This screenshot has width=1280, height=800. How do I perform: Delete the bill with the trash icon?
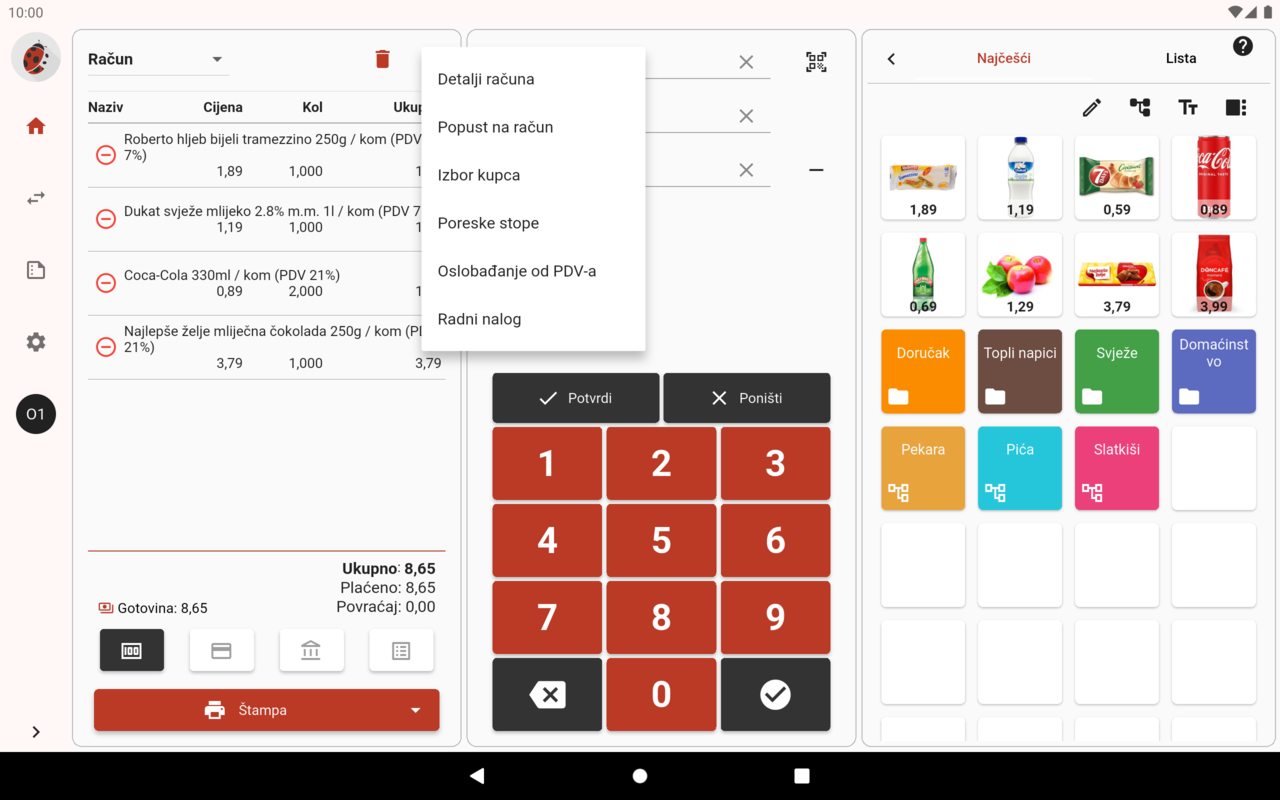pos(382,59)
